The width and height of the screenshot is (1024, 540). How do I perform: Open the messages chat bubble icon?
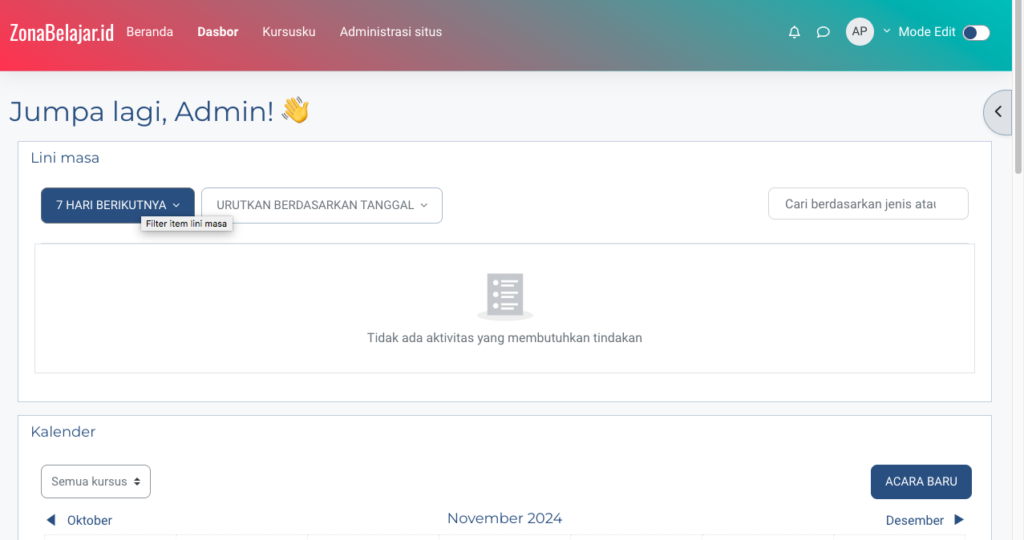click(823, 32)
